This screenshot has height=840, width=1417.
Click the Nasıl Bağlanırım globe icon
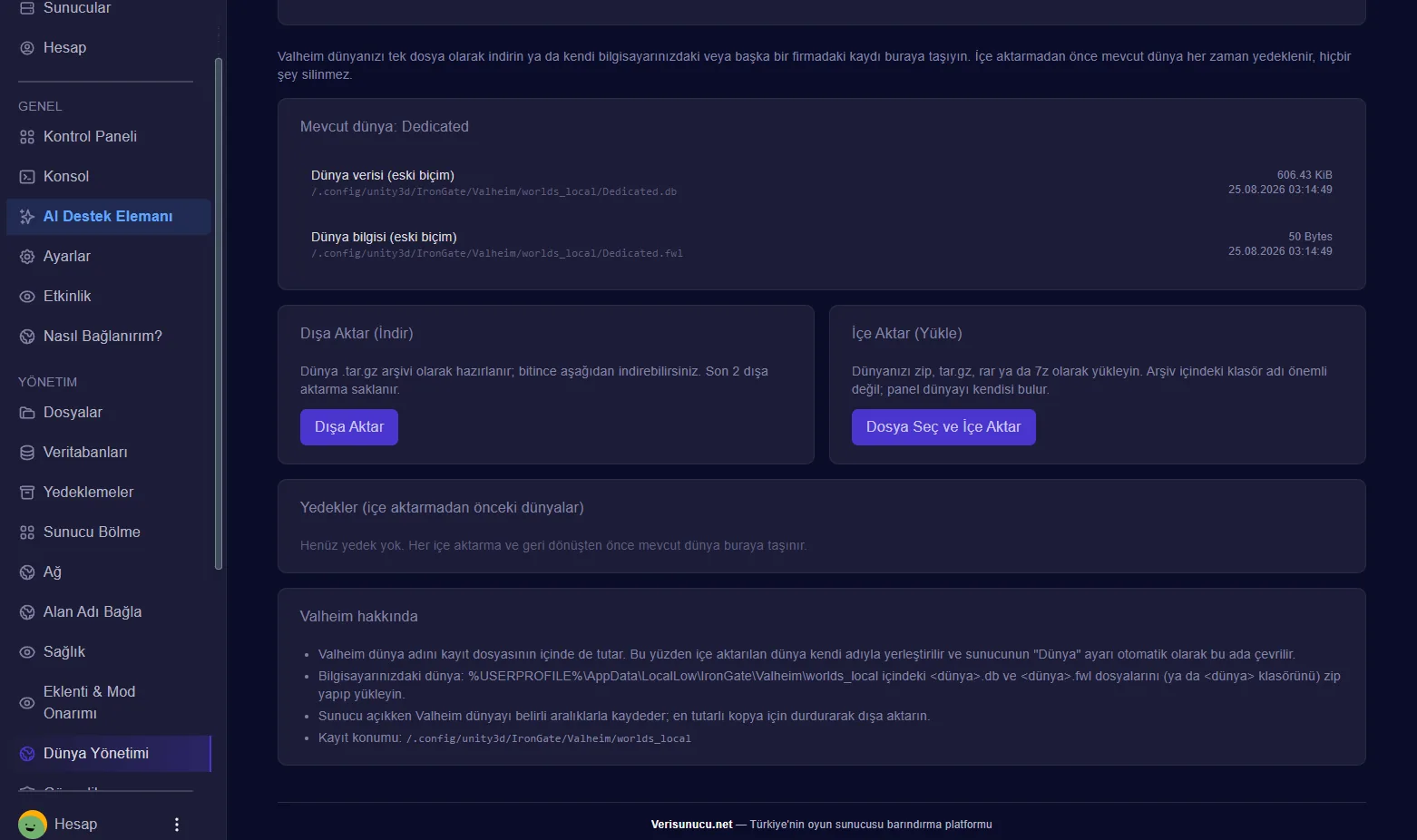27,337
